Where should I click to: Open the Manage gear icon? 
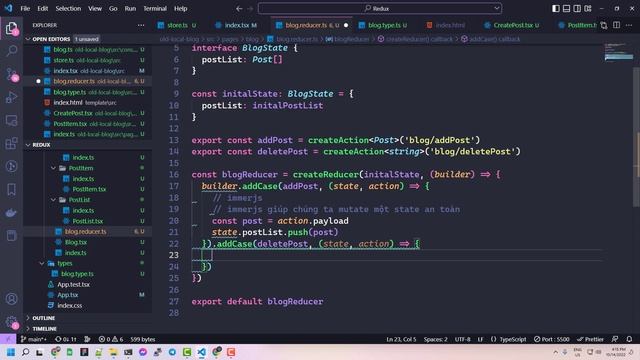(x=11, y=322)
